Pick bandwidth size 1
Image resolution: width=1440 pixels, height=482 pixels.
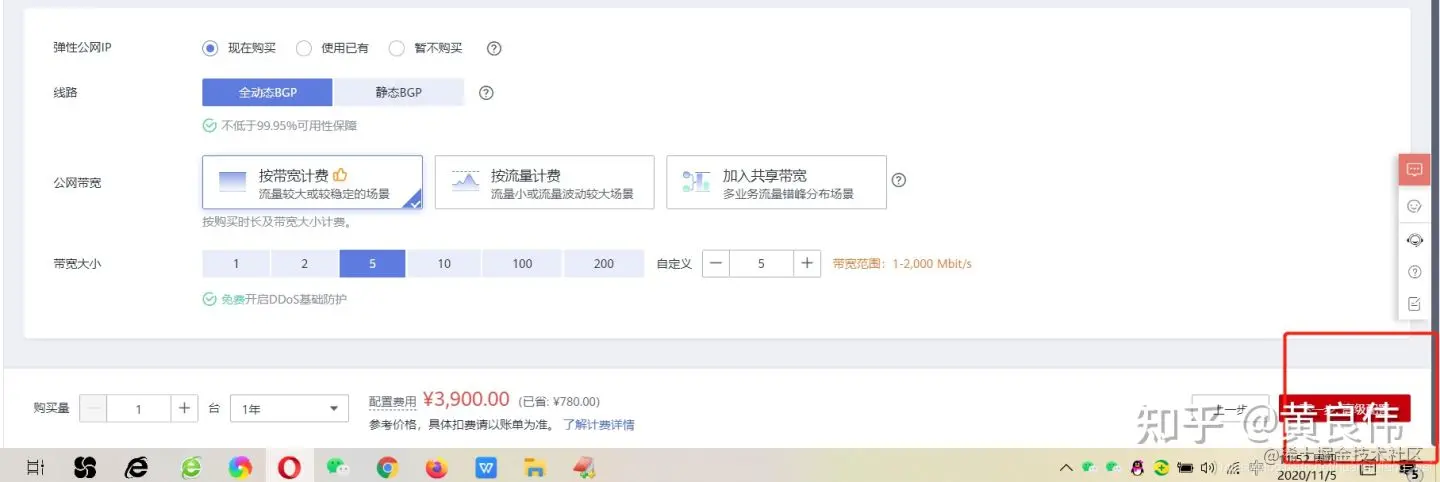click(x=236, y=264)
